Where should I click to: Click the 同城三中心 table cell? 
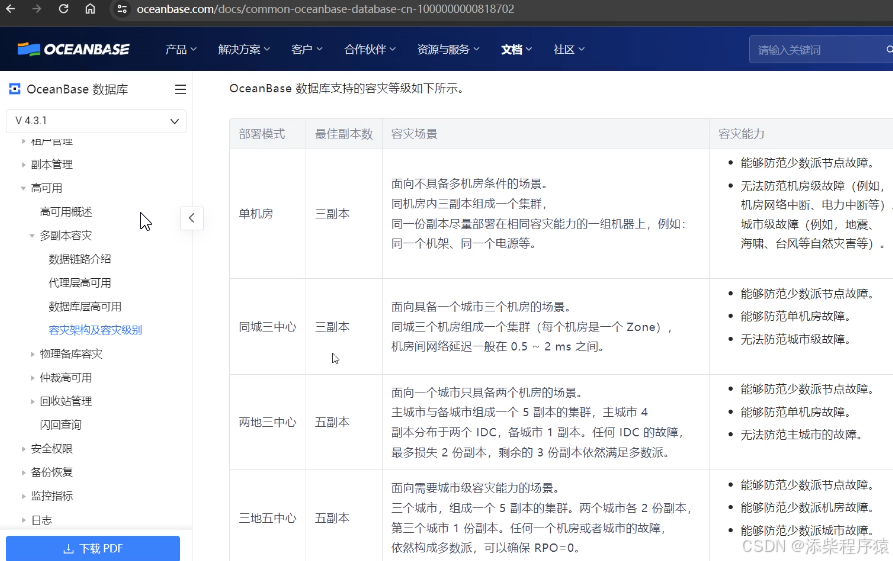click(267, 327)
